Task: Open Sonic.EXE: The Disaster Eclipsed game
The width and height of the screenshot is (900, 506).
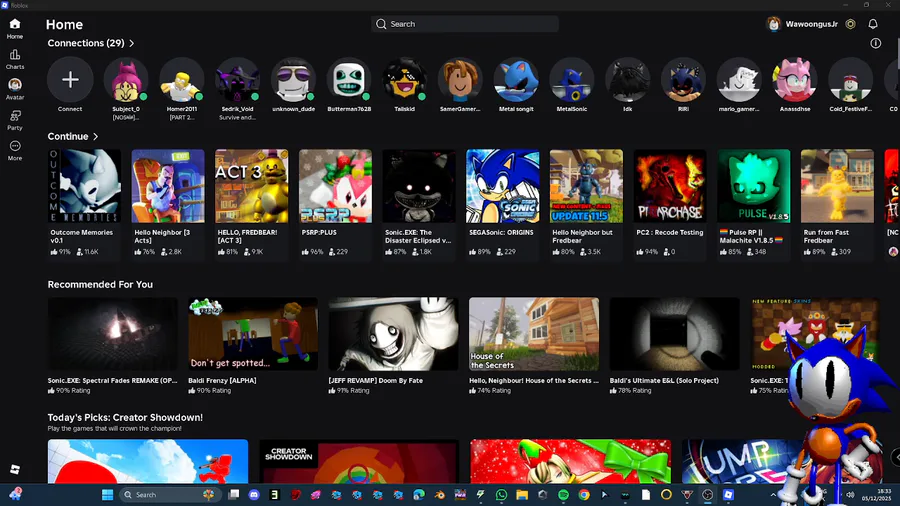Action: coord(419,203)
